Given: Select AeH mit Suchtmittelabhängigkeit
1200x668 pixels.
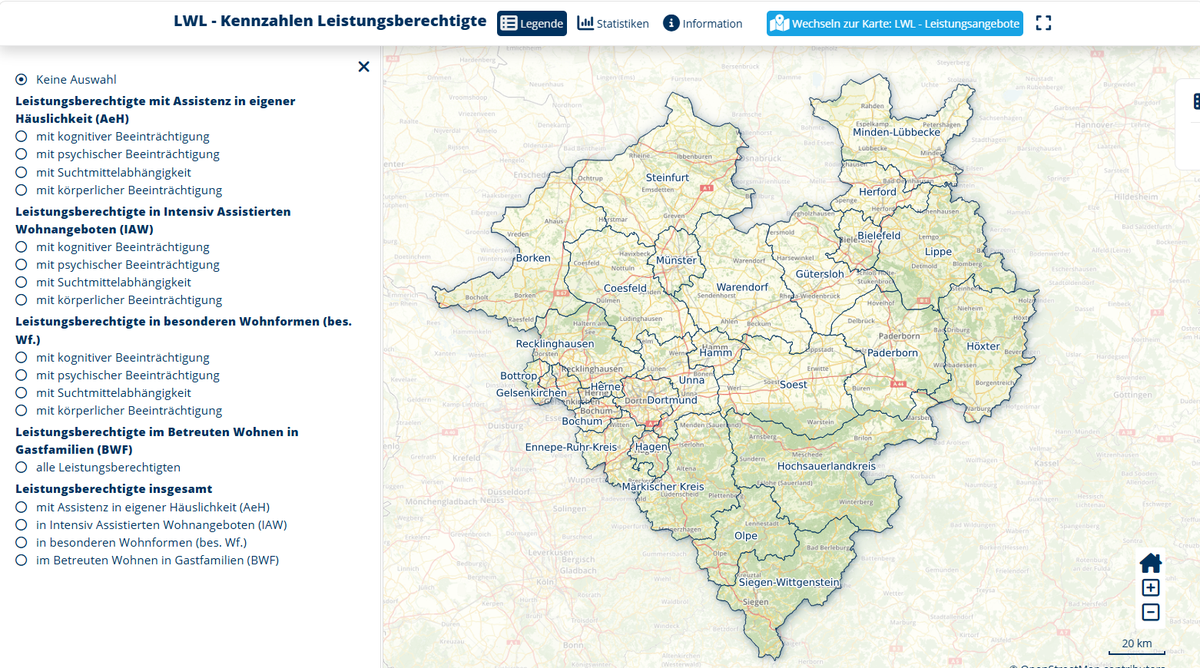Looking at the screenshot, I should [x=21, y=172].
